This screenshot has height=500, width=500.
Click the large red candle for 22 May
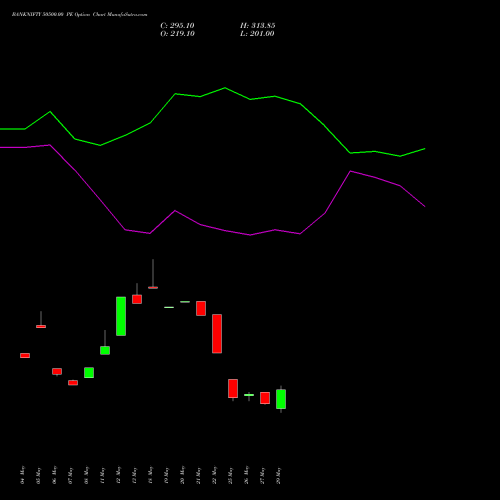click(x=217, y=334)
